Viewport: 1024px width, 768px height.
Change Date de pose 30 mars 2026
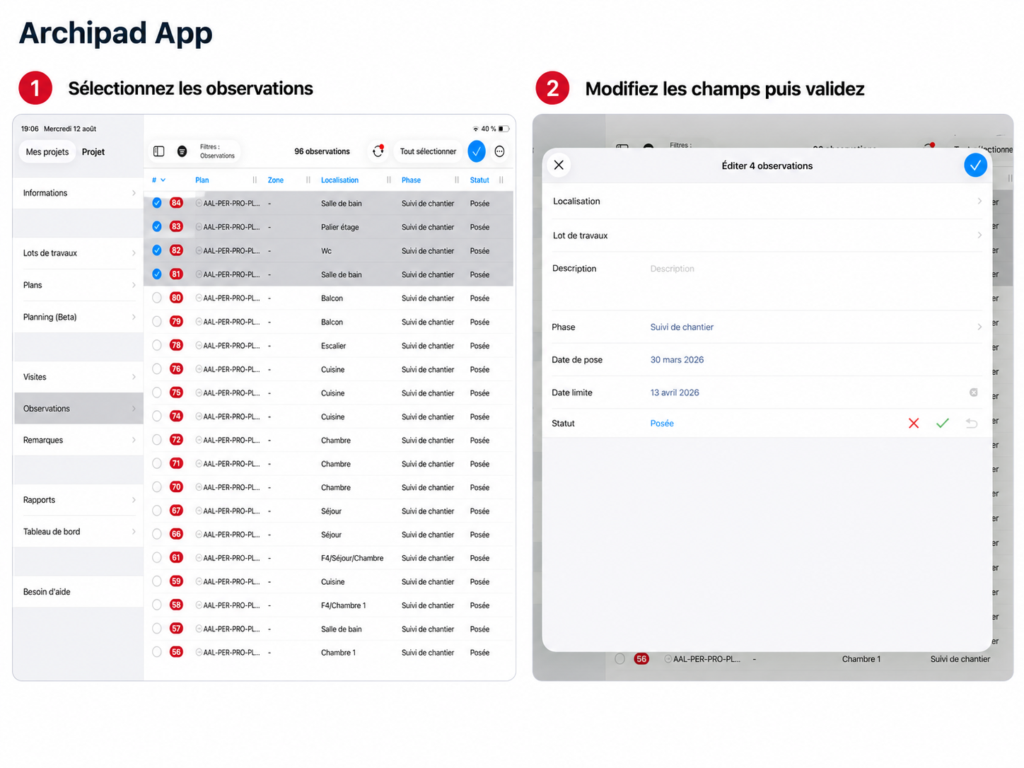[677, 360]
